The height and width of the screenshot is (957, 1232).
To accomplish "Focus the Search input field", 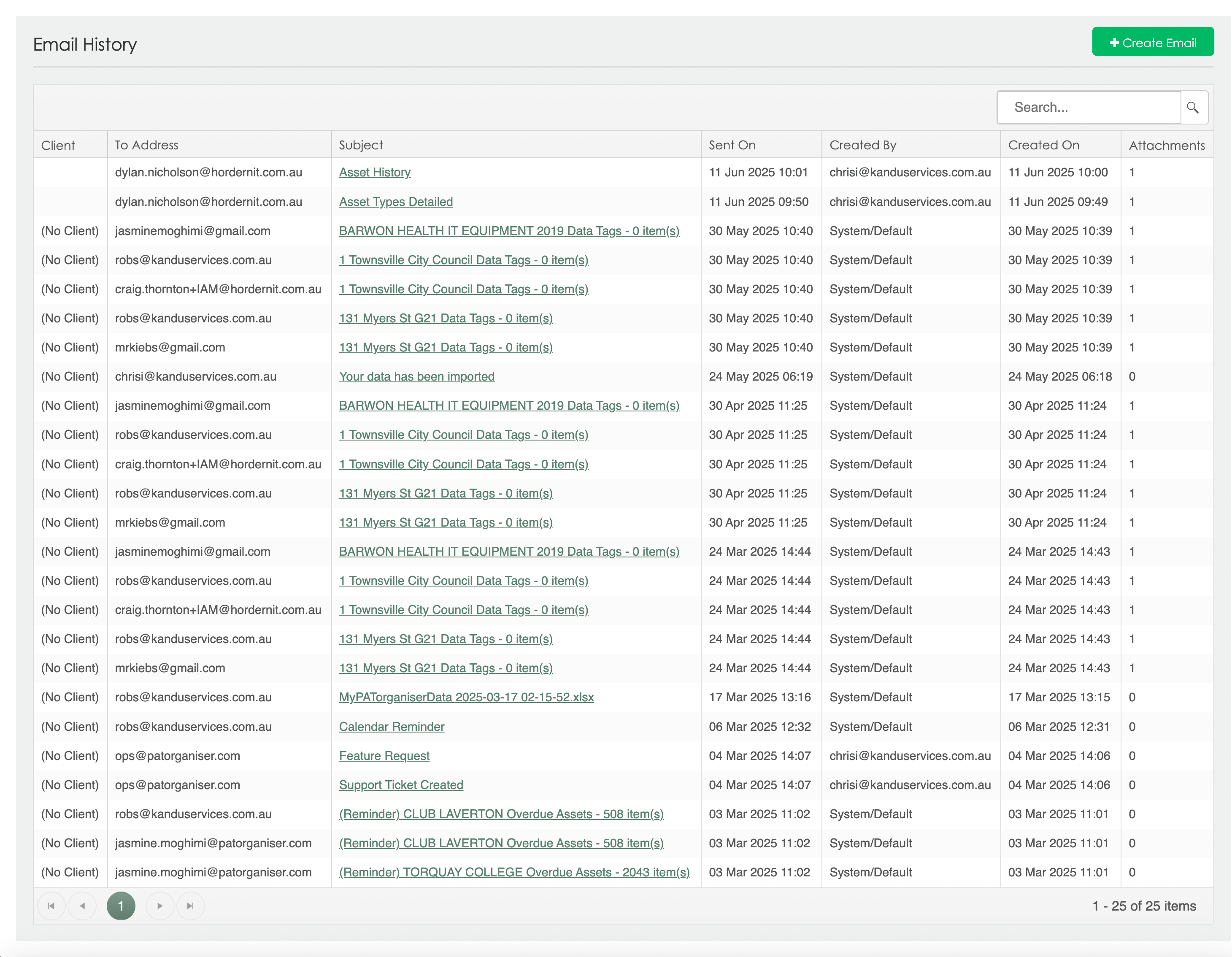I will coord(1088,107).
